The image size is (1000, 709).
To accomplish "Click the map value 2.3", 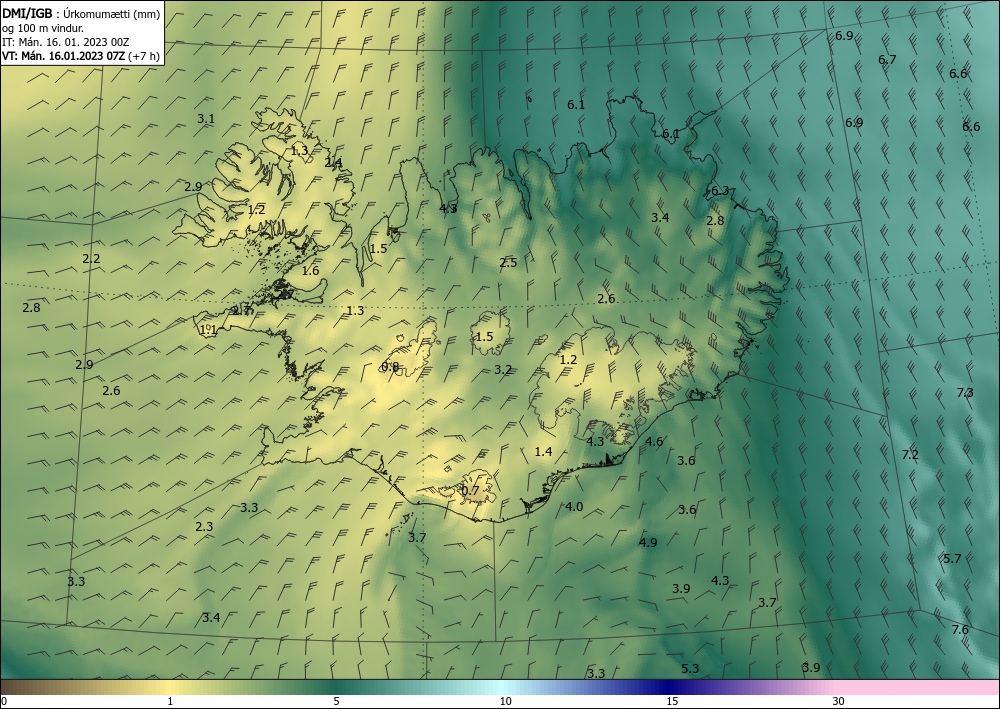I will (204, 527).
